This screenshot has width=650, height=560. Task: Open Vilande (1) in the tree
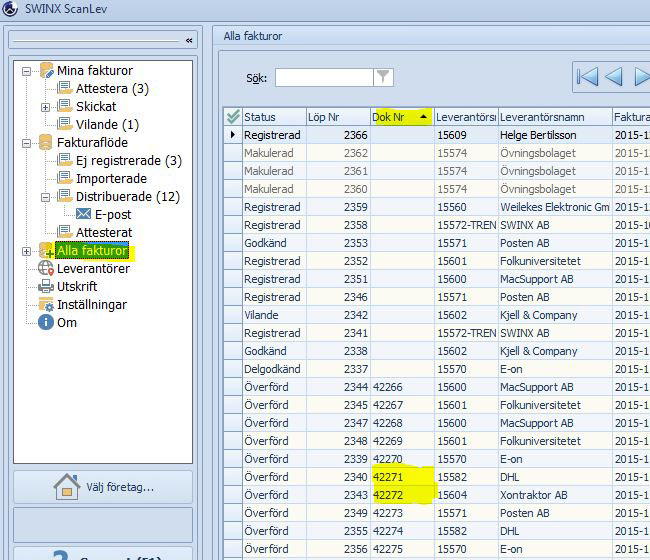pyautogui.click(x=107, y=124)
